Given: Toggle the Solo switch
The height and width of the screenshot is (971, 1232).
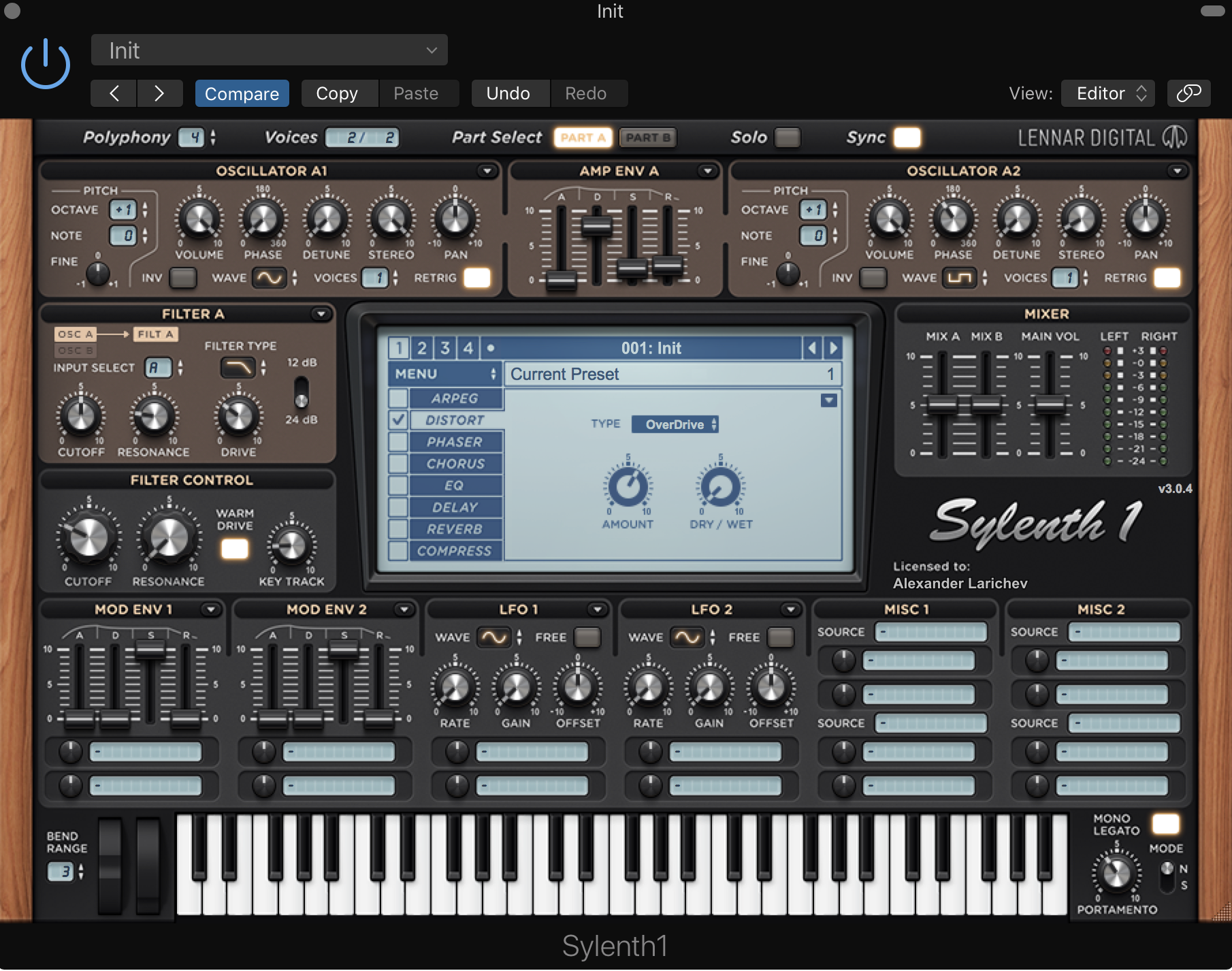Looking at the screenshot, I should 788,138.
